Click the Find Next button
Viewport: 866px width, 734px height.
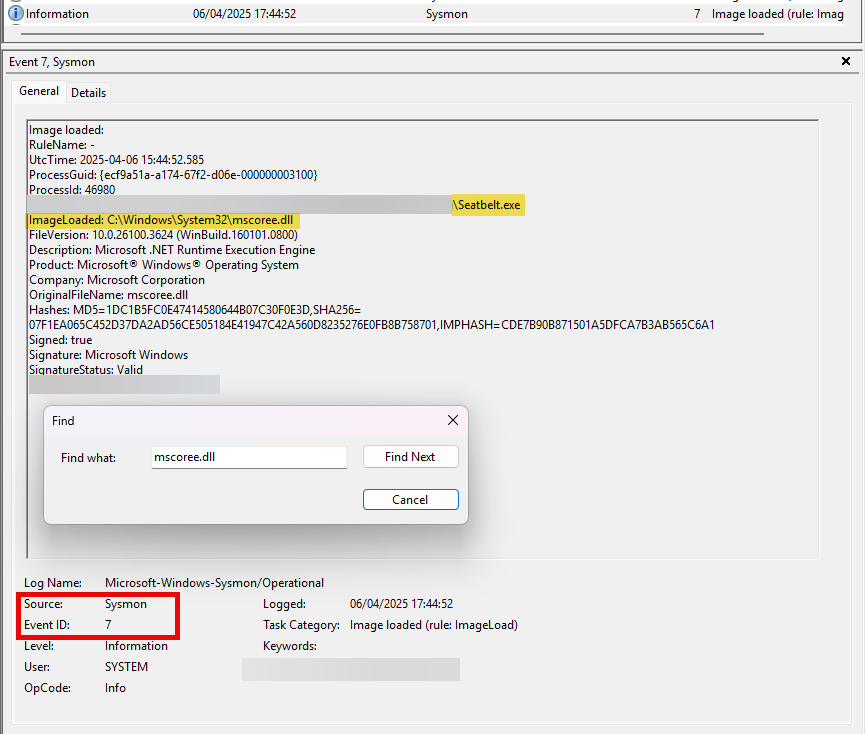410,457
